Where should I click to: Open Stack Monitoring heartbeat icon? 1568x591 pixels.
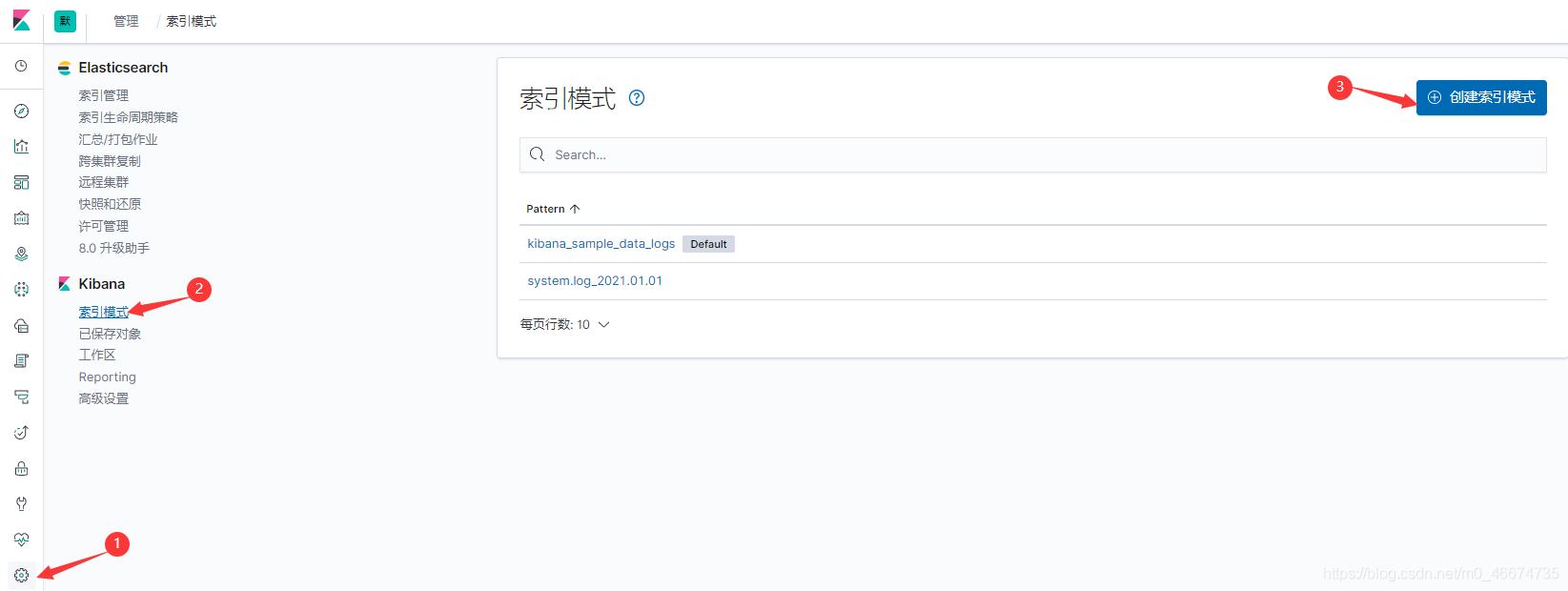click(x=21, y=540)
